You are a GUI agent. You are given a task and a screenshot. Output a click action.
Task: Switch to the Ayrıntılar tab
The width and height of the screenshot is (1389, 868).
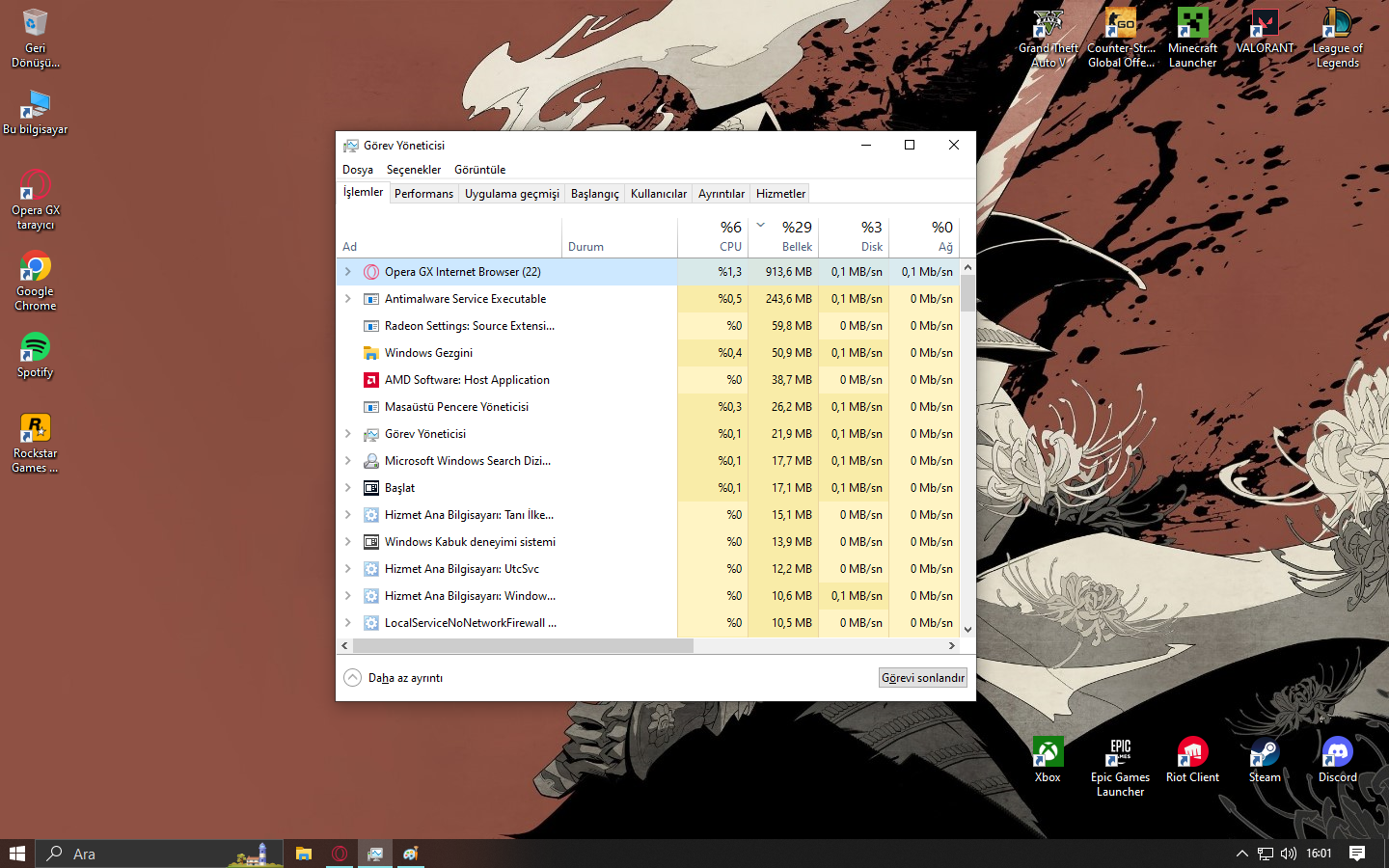pyautogui.click(x=722, y=194)
